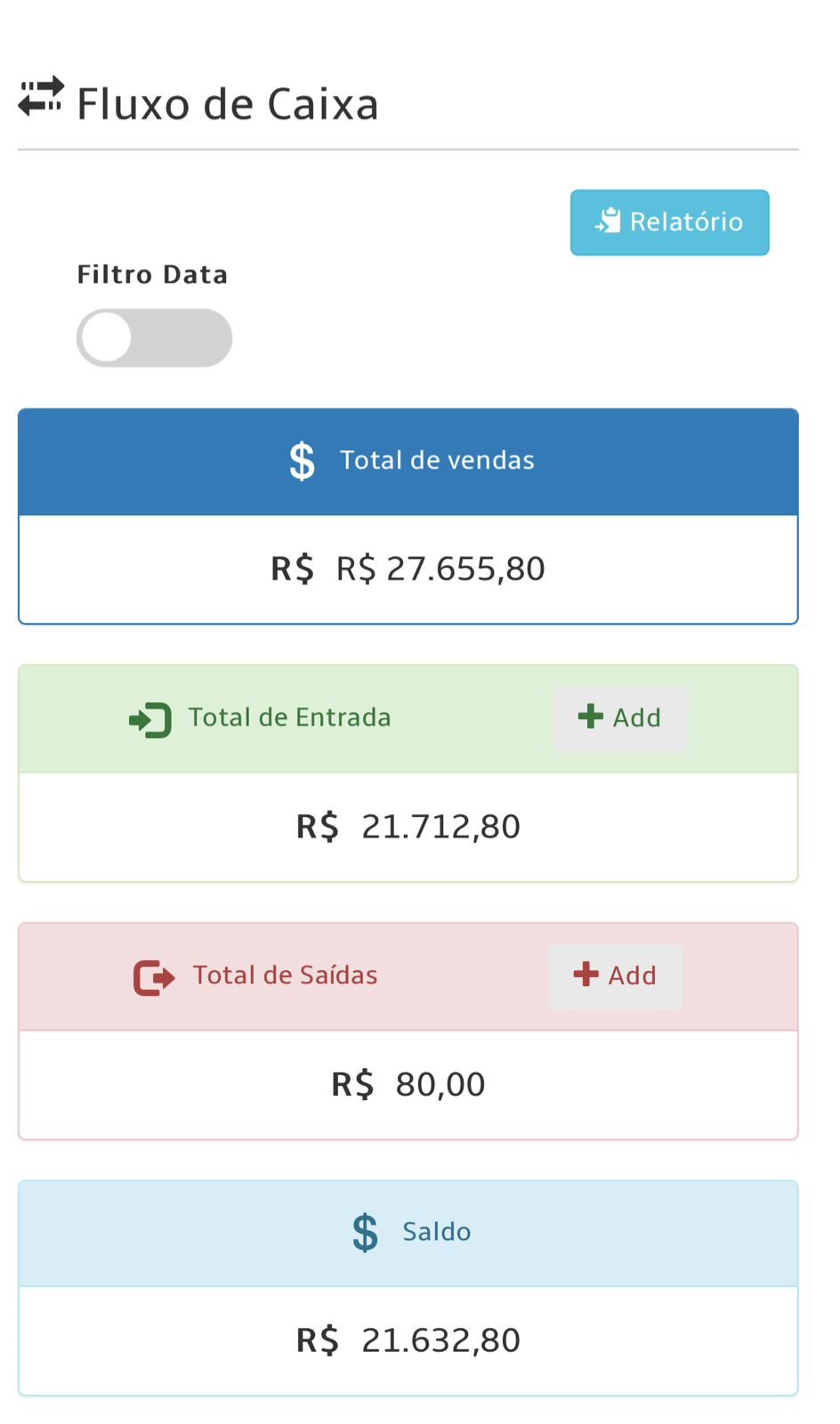Add a new Saída entry

click(616, 976)
